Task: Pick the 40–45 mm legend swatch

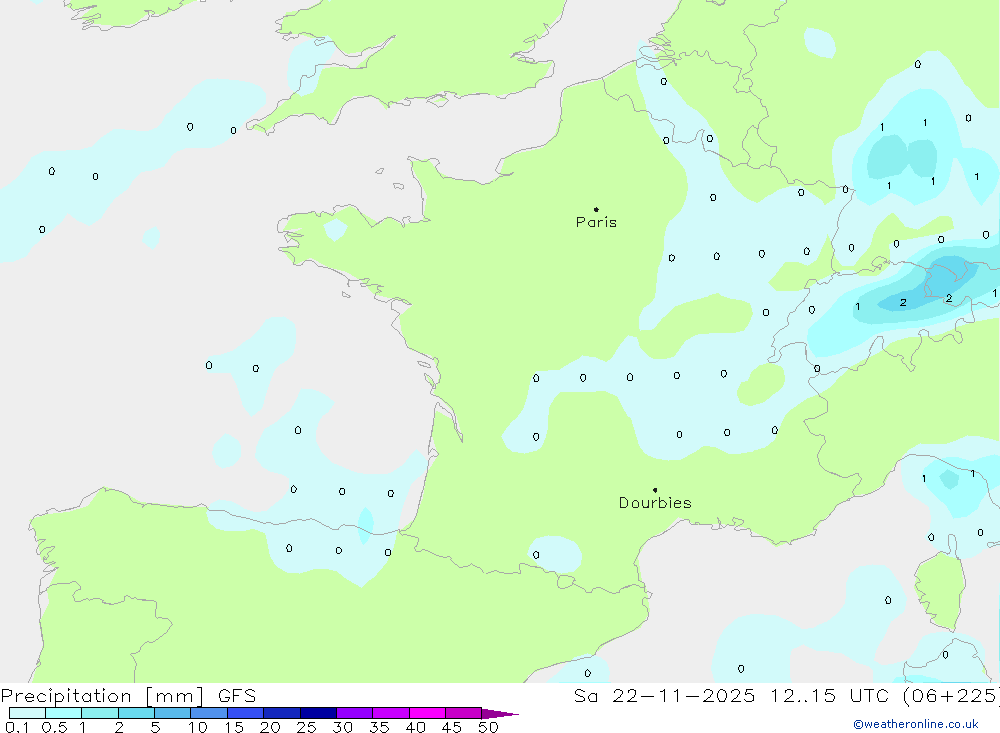Action: (427, 713)
